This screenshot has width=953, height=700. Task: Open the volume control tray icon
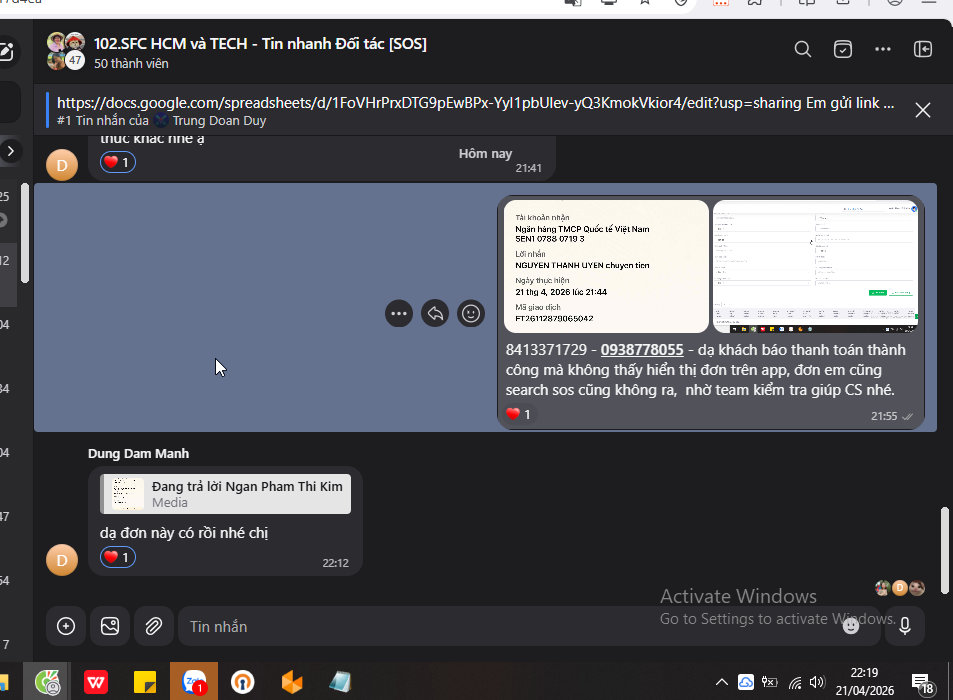tap(817, 682)
